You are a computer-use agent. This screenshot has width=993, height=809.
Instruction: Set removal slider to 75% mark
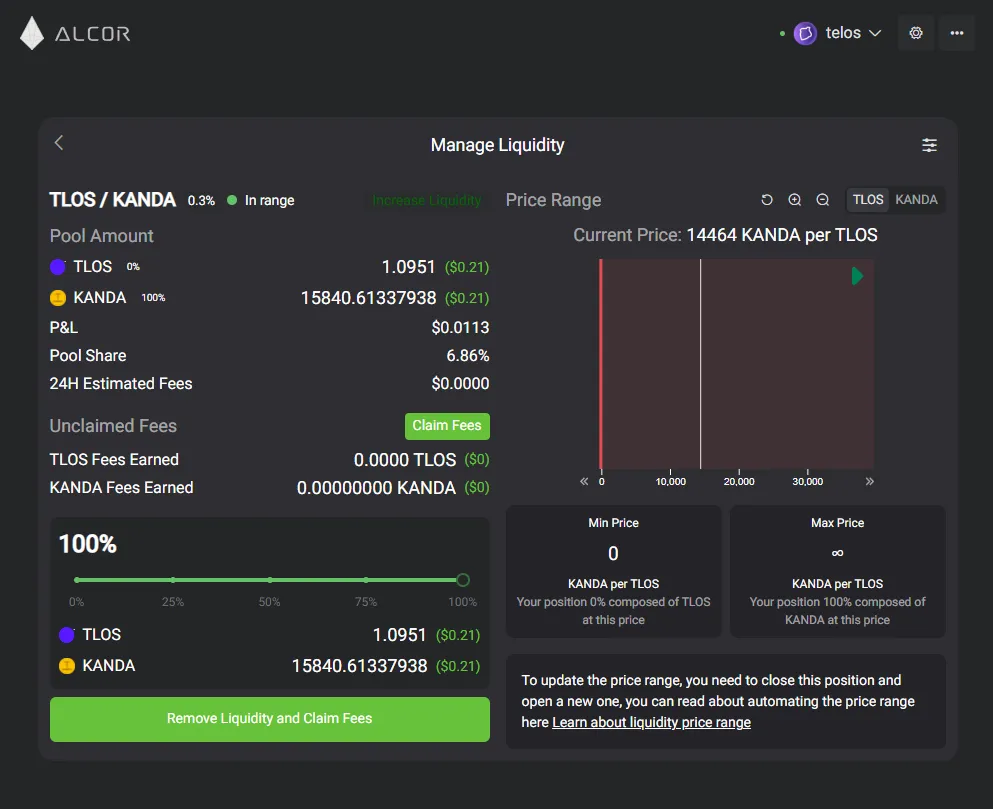pyautogui.click(x=366, y=580)
